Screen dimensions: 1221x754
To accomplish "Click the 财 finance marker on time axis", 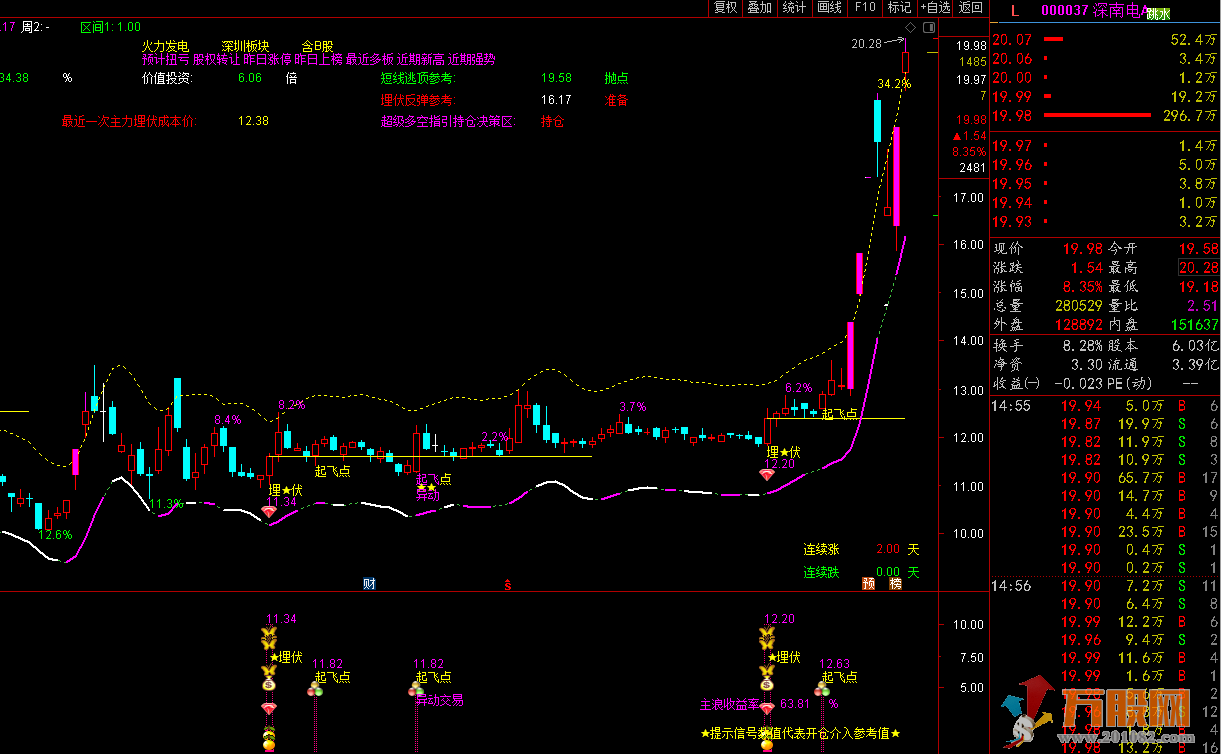I will 369,583.
